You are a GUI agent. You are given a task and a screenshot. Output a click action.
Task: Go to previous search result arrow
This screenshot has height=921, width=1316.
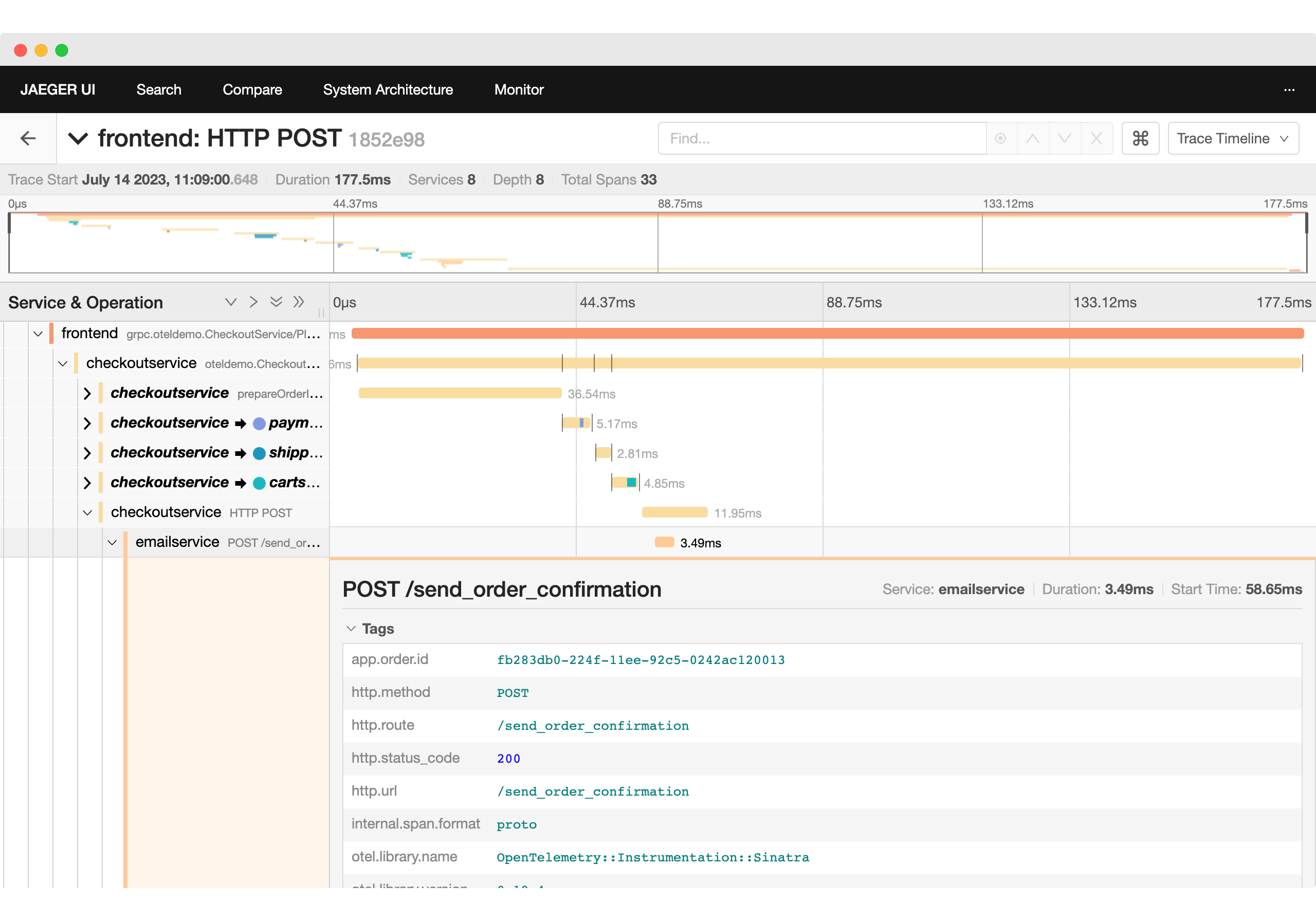(x=1032, y=138)
